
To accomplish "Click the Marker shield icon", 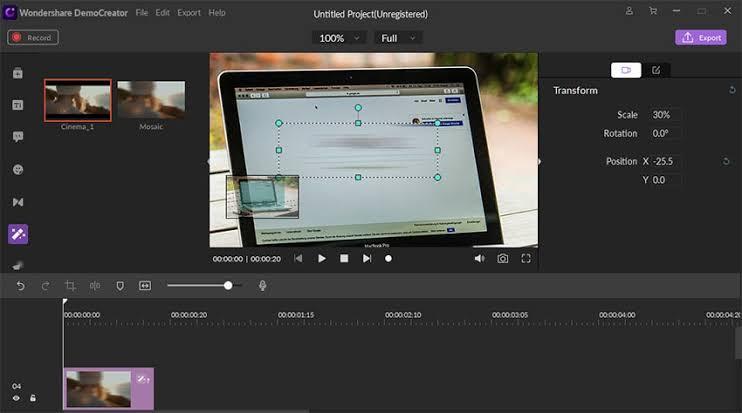I will coord(120,286).
